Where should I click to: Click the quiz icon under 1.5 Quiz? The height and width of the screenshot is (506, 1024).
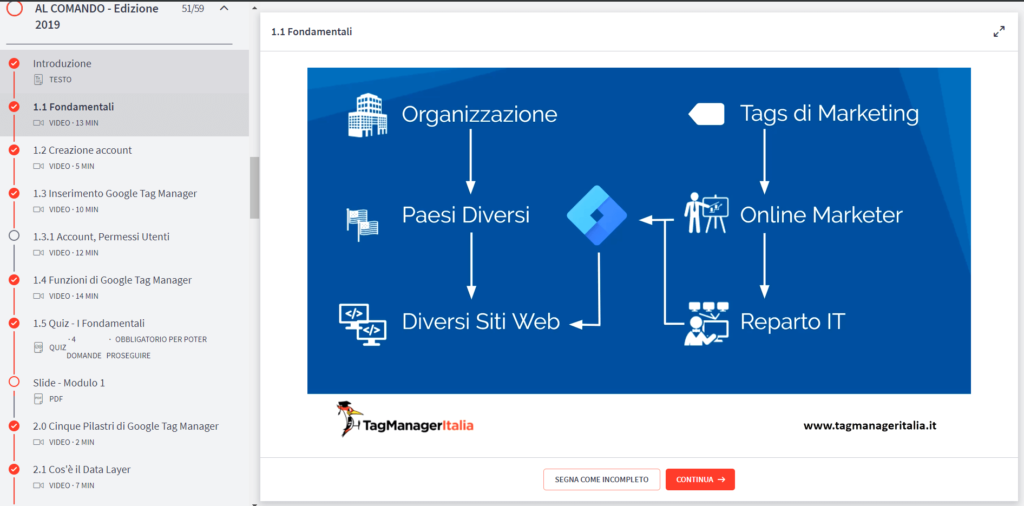(38, 347)
